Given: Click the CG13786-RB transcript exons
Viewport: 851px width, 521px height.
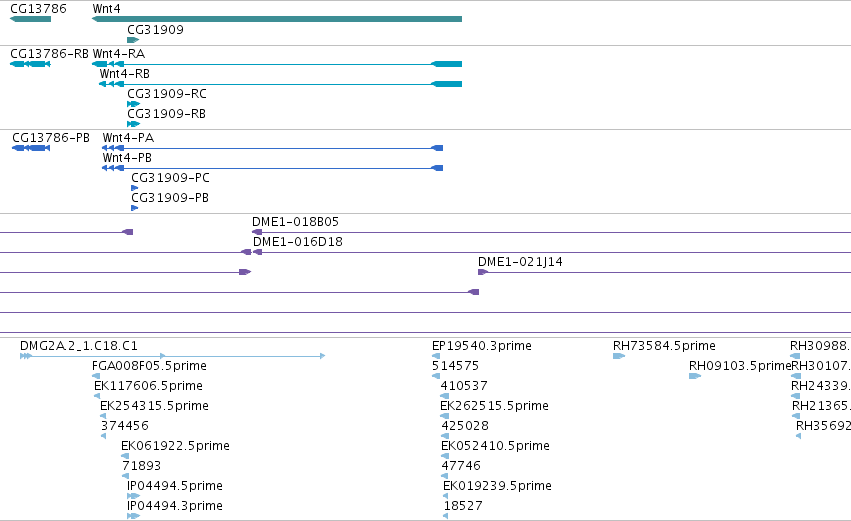Looking at the screenshot, I should click(x=30, y=64).
